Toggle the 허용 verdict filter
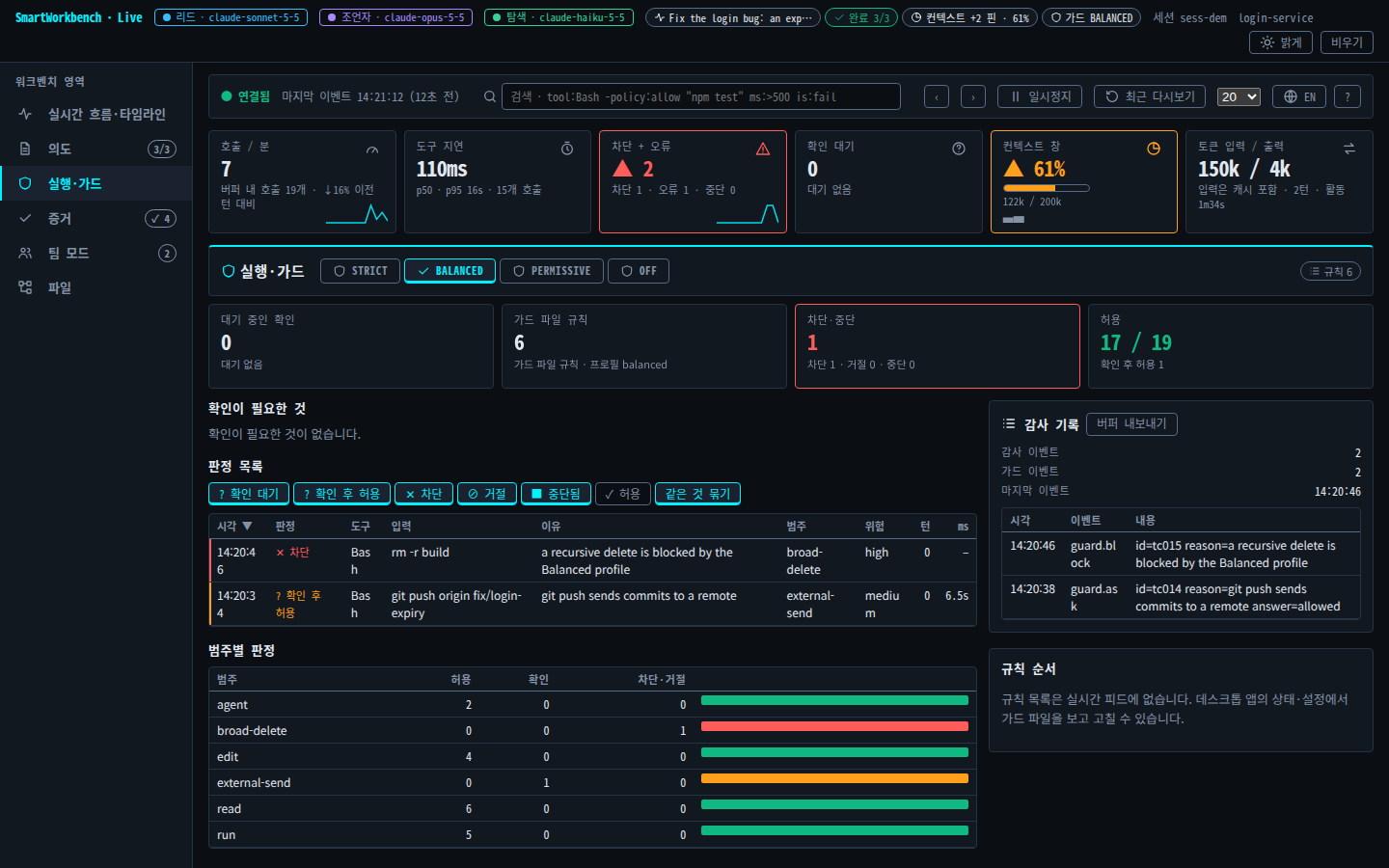The image size is (1389, 868). click(623, 494)
